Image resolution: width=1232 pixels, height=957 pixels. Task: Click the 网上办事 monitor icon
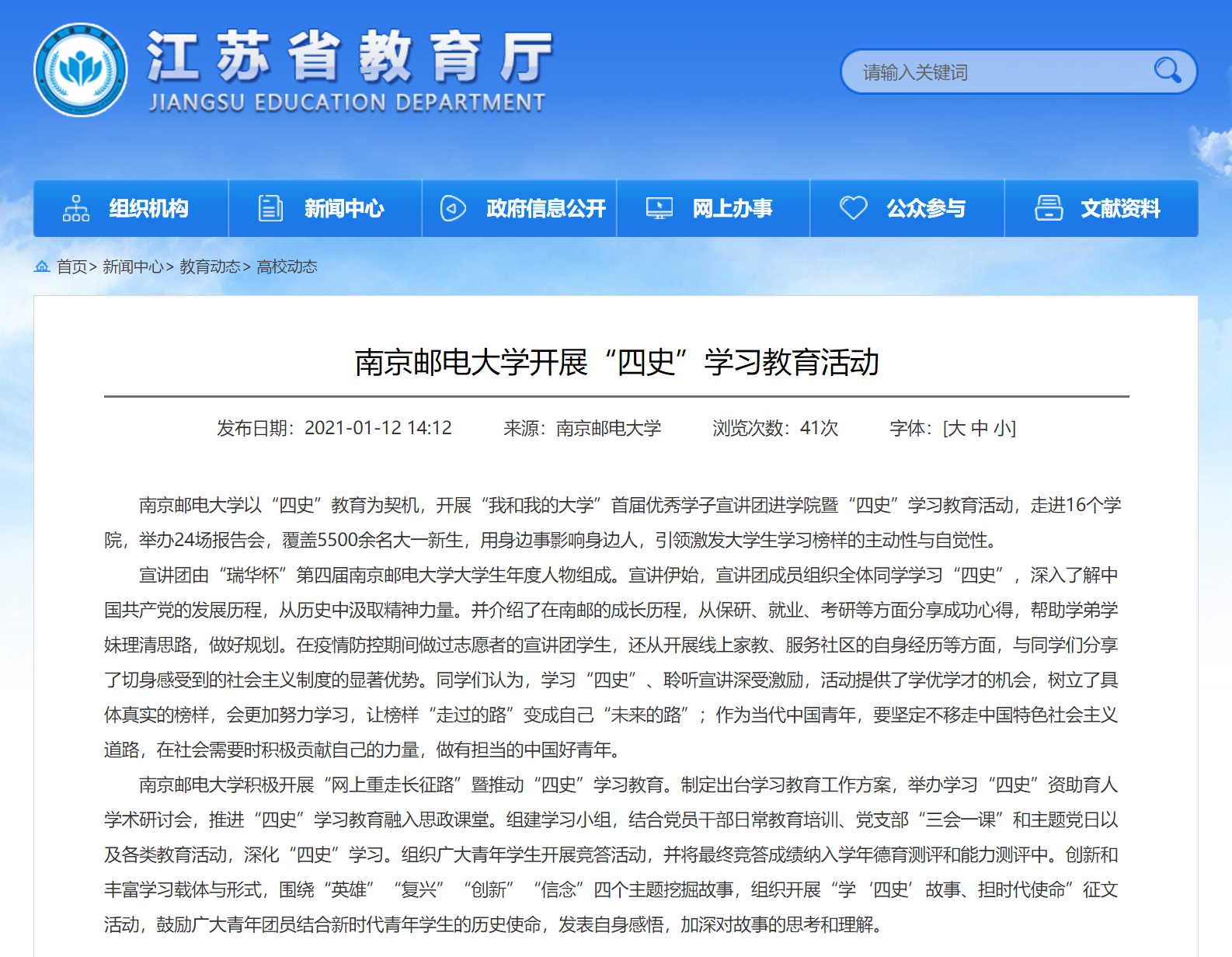pos(660,208)
